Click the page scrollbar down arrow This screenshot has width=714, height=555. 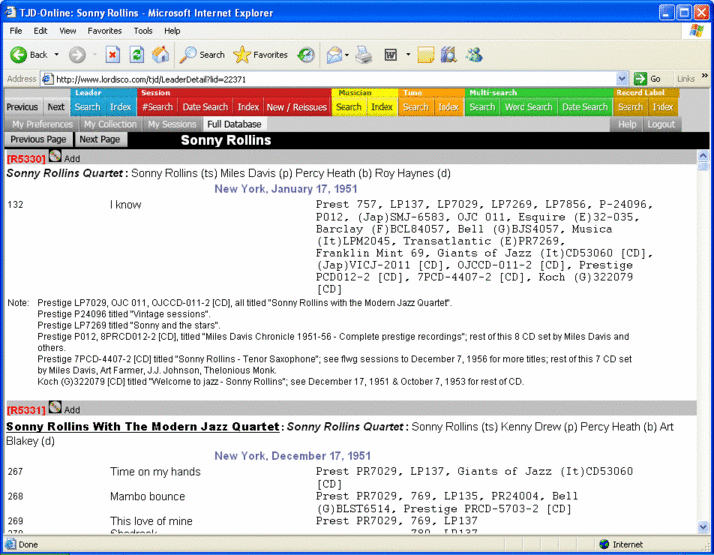(x=703, y=527)
